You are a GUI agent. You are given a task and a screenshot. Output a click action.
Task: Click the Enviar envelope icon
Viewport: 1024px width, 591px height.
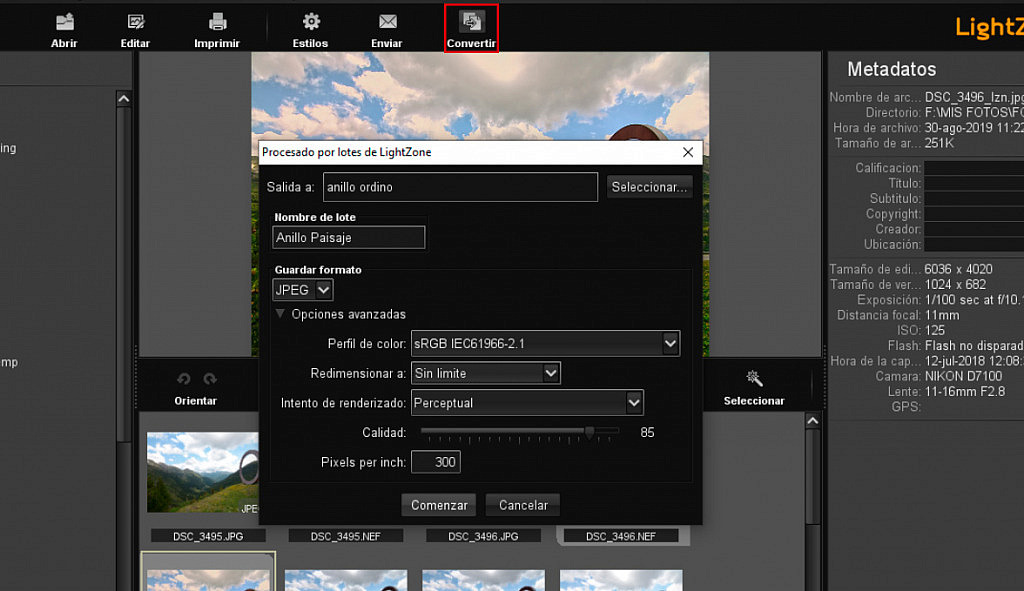[x=386, y=22]
